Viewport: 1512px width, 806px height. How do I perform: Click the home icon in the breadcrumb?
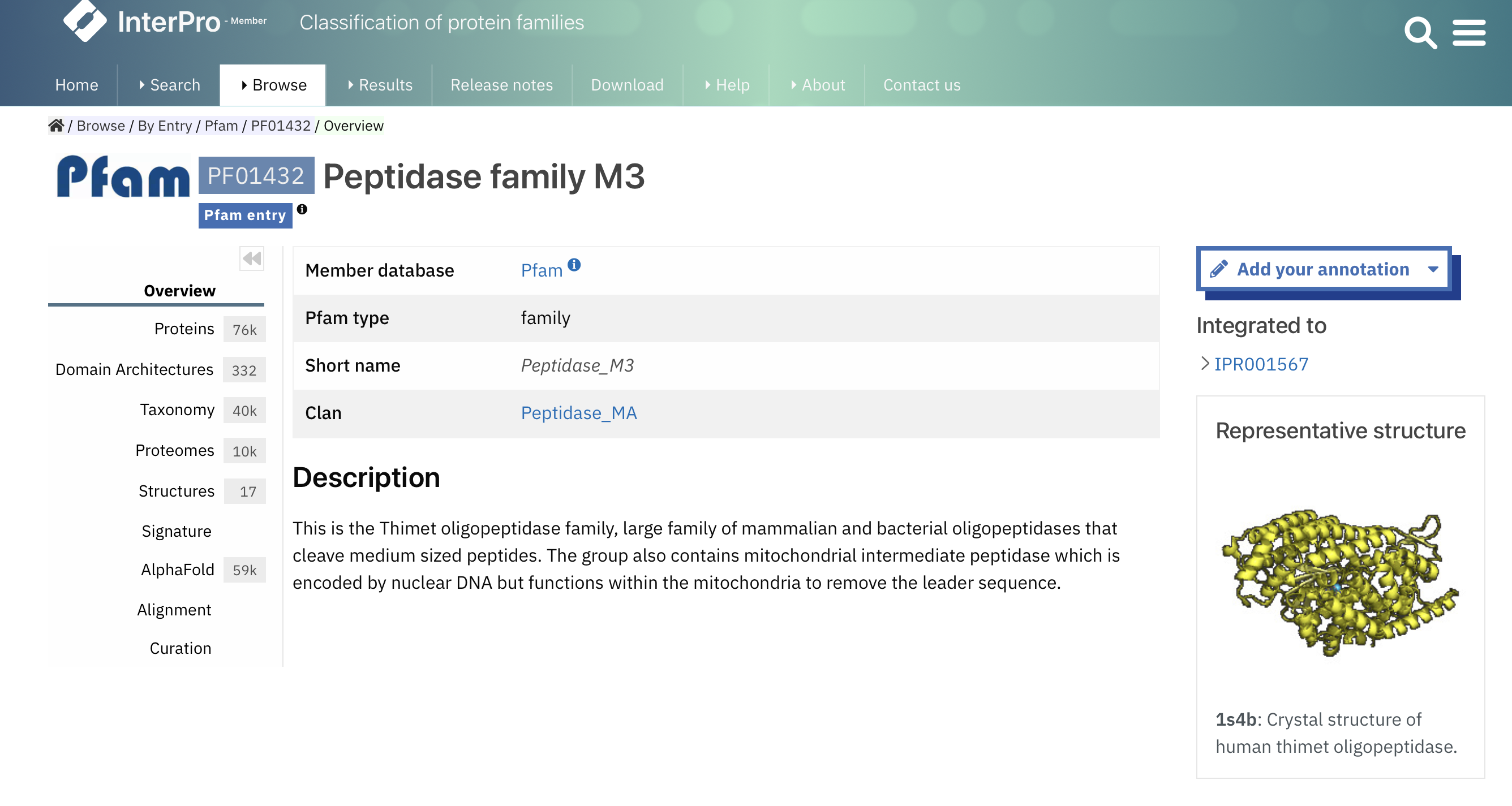coord(57,126)
